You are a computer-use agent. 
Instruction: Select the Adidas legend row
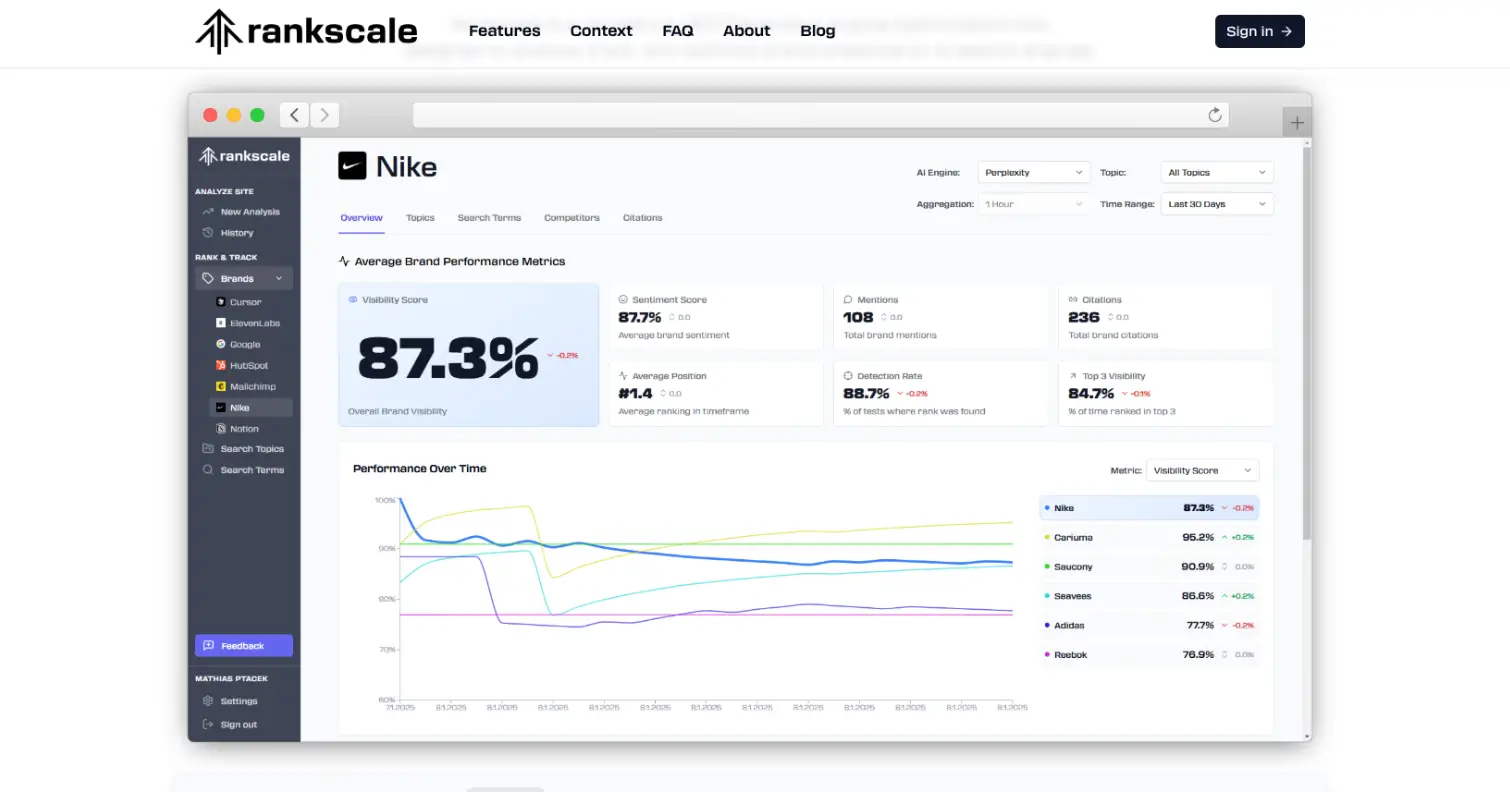click(x=1150, y=625)
